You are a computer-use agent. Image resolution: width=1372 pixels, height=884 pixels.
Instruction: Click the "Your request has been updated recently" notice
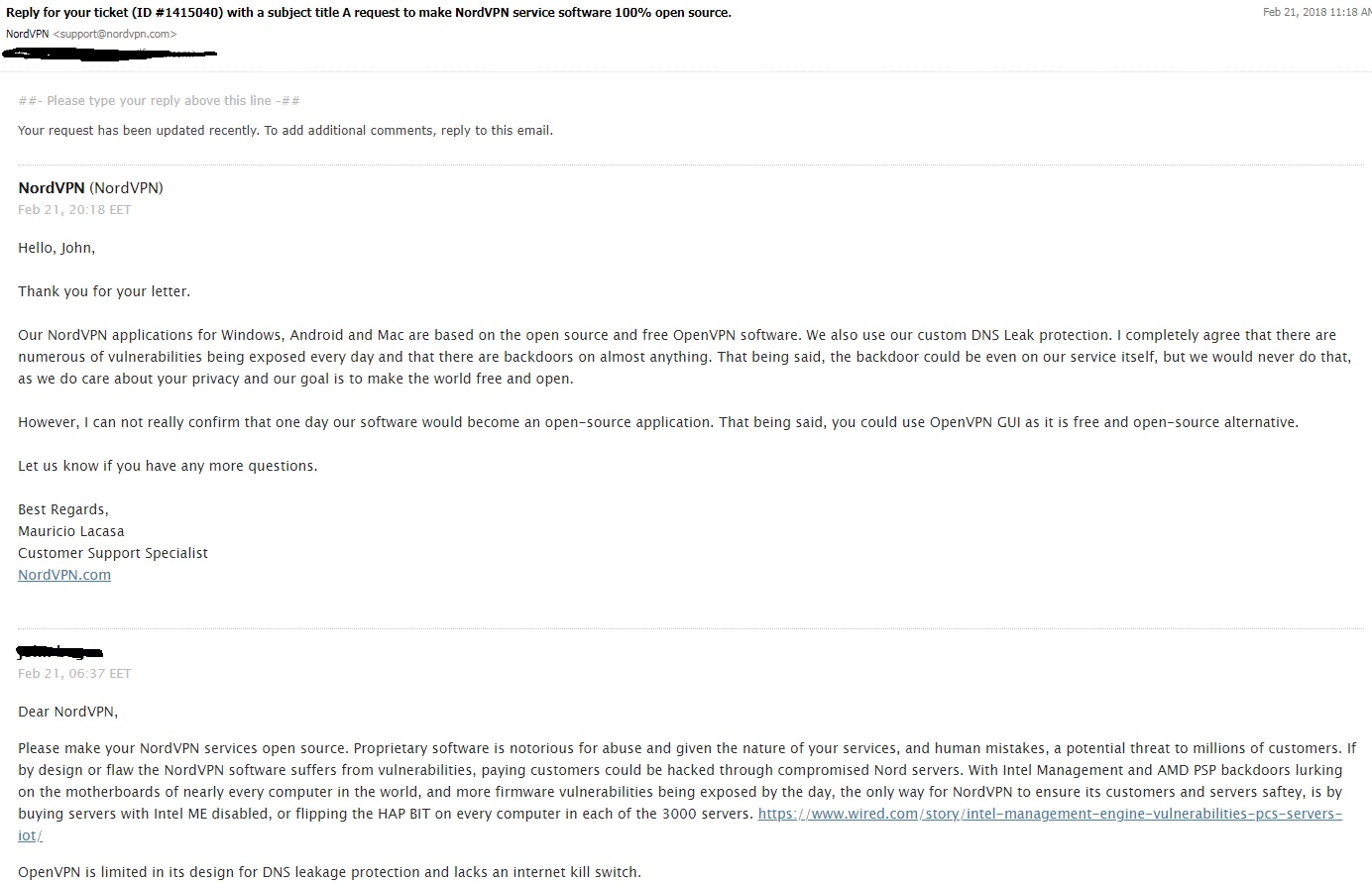[x=286, y=130]
